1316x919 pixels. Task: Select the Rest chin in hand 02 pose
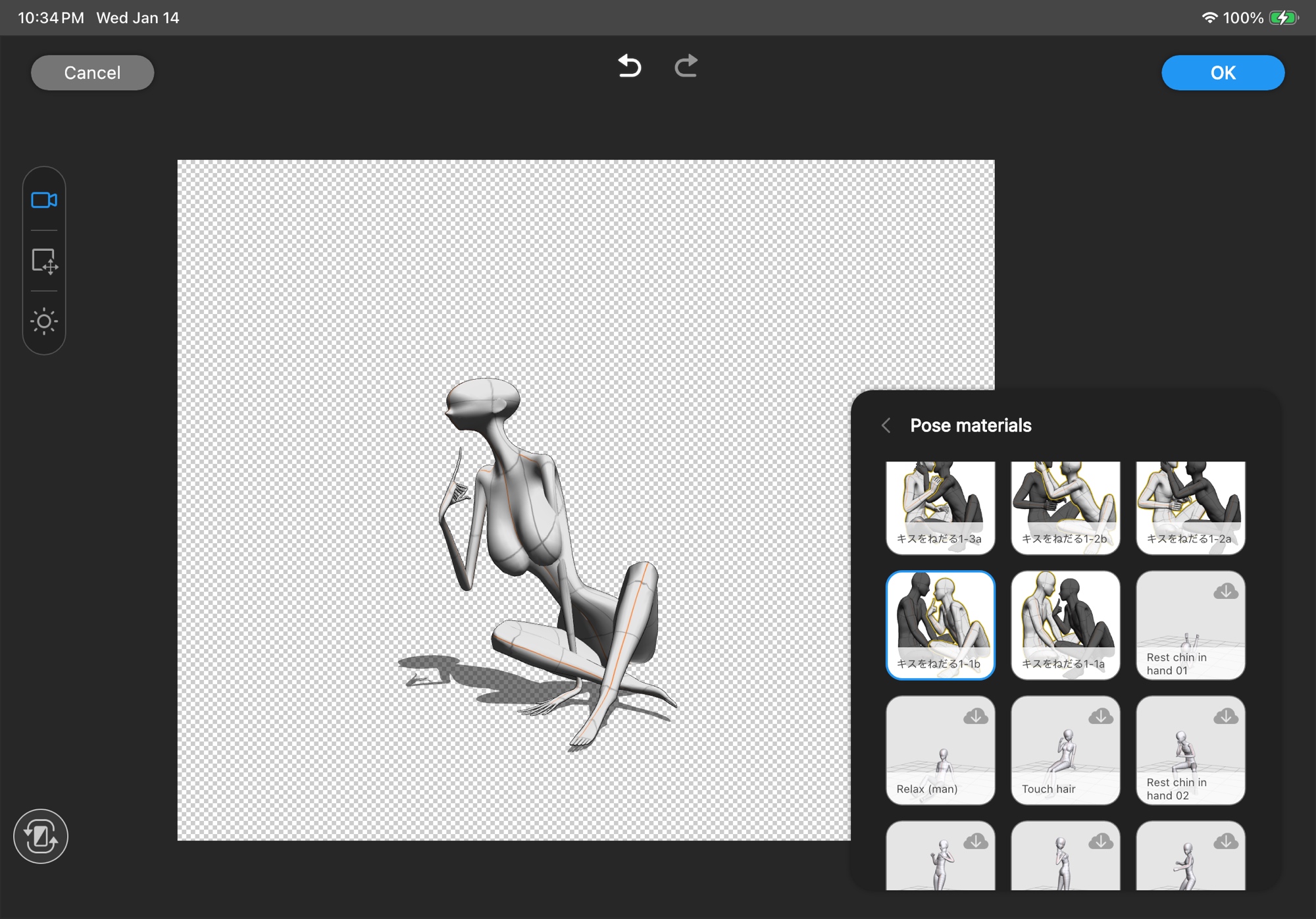tap(1190, 750)
